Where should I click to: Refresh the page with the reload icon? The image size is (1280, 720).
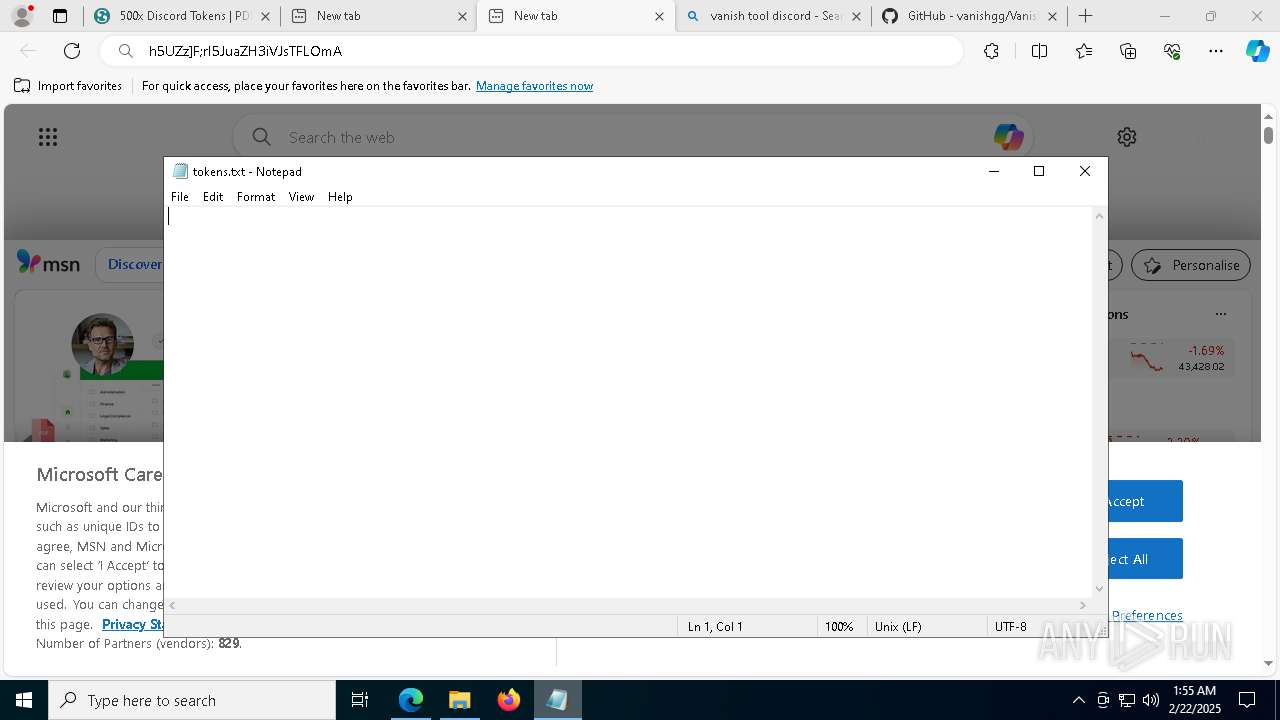point(72,51)
